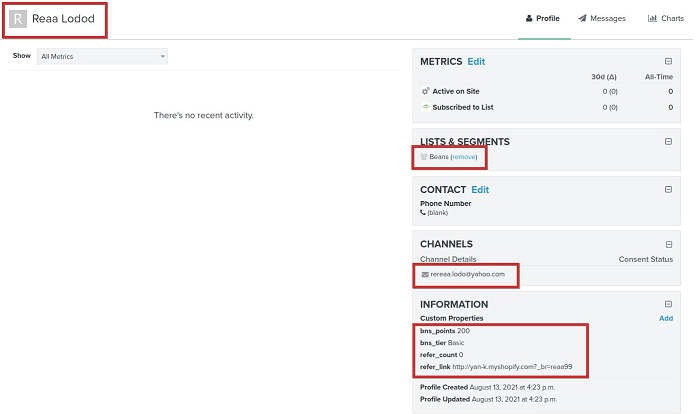Collapse the Channels panel
Screen dimensions: 698x414
pyautogui.click(x=669, y=244)
